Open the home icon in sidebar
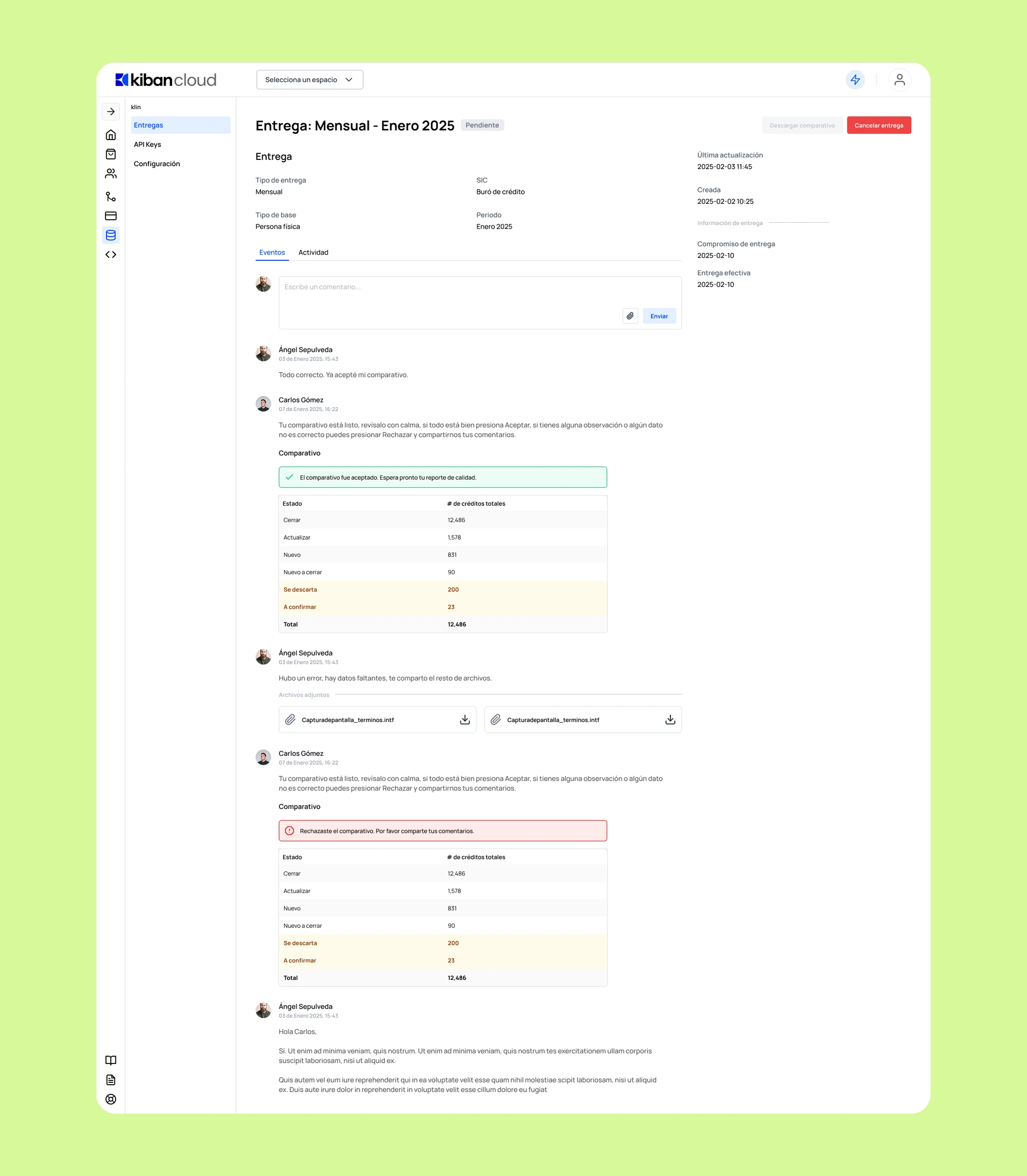The image size is (1027, 1176). pyautogui.click(x=111, y=135)
